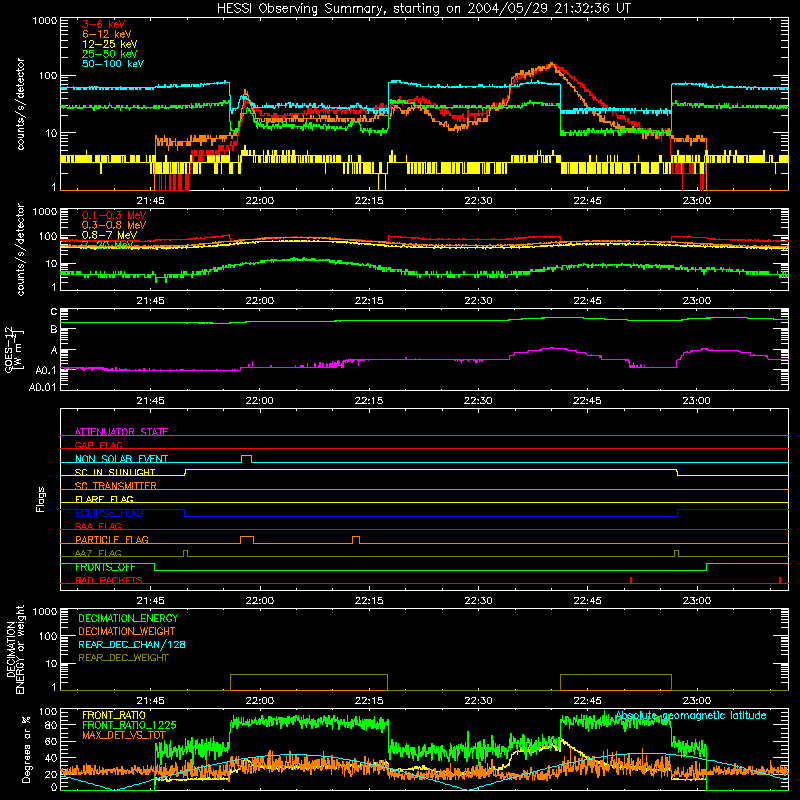
Task: Select the red BAD_PACKETS label
Action: [109, 580]
